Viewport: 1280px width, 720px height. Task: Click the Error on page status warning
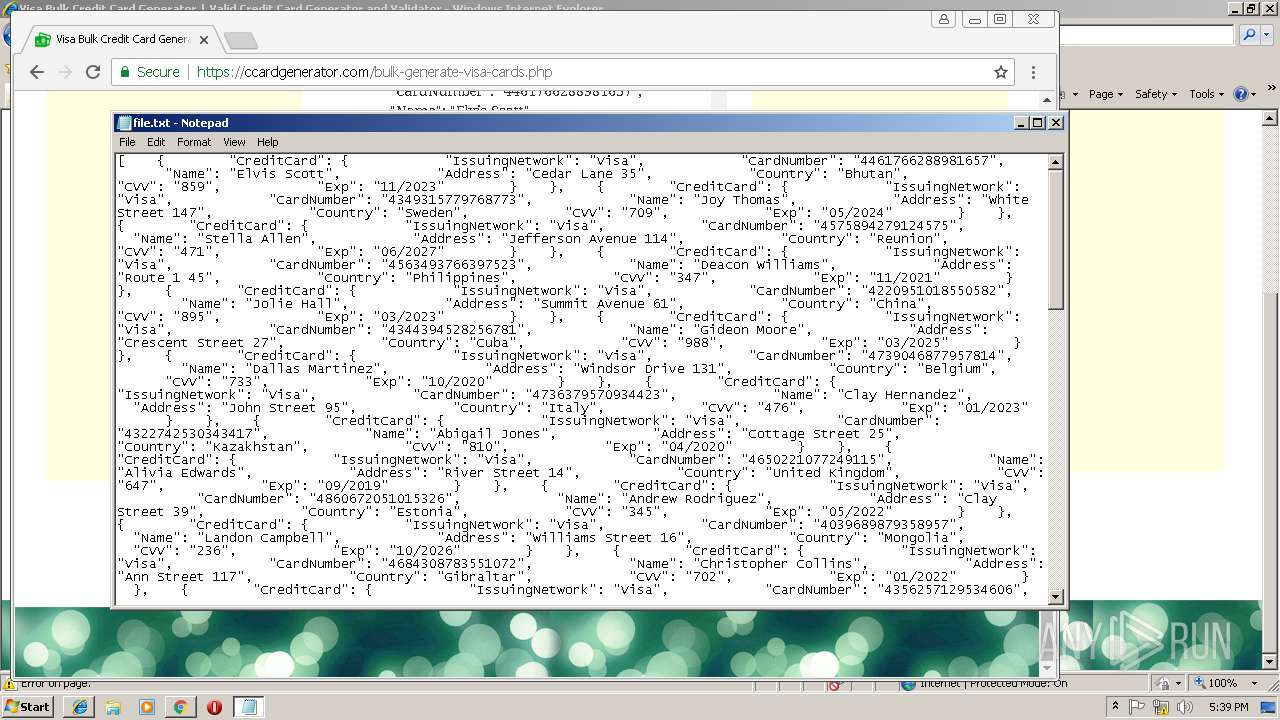tap(48, 684)
